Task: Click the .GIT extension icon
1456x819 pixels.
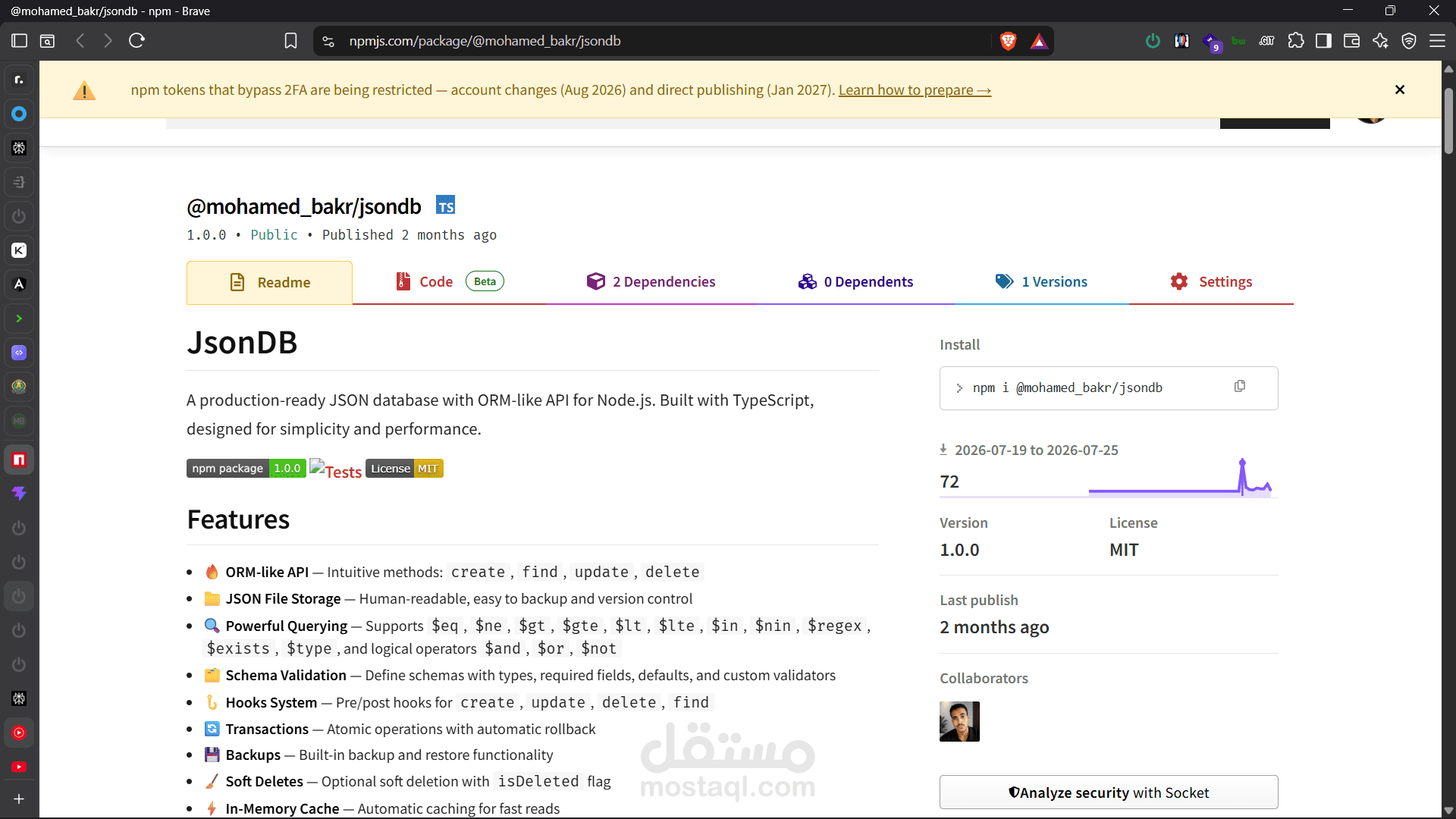Action: coord(1267,41)
